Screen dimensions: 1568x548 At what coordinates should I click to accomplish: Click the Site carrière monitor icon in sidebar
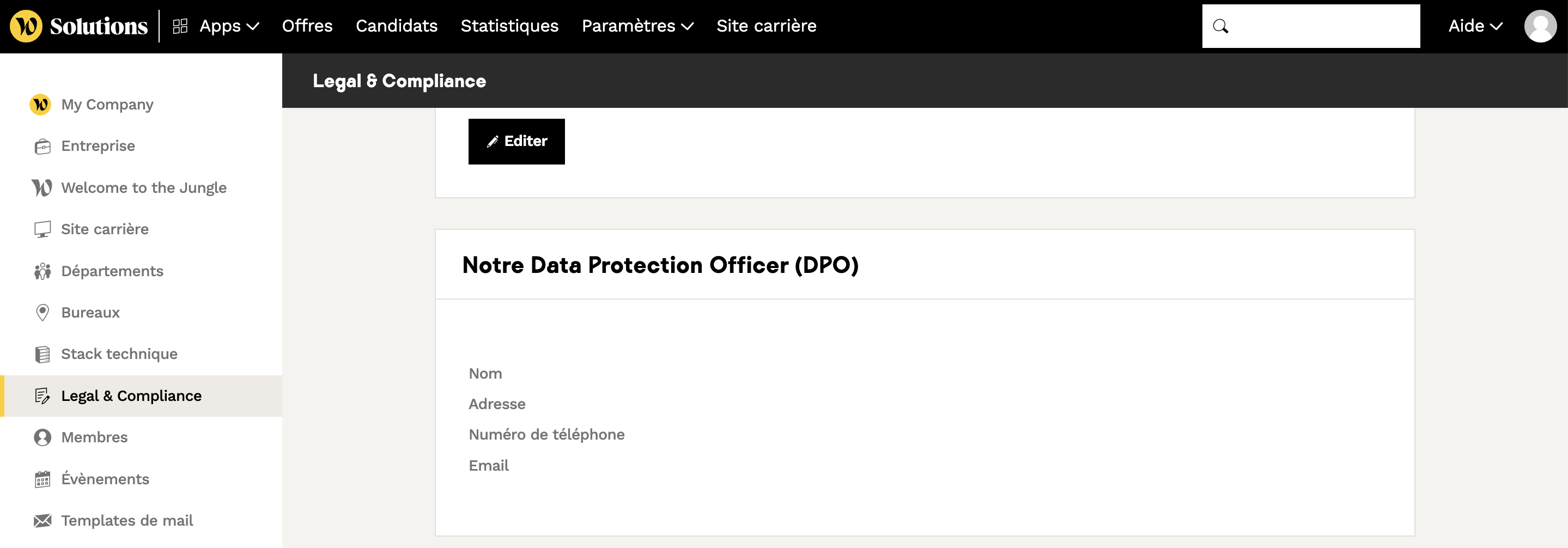42,229
